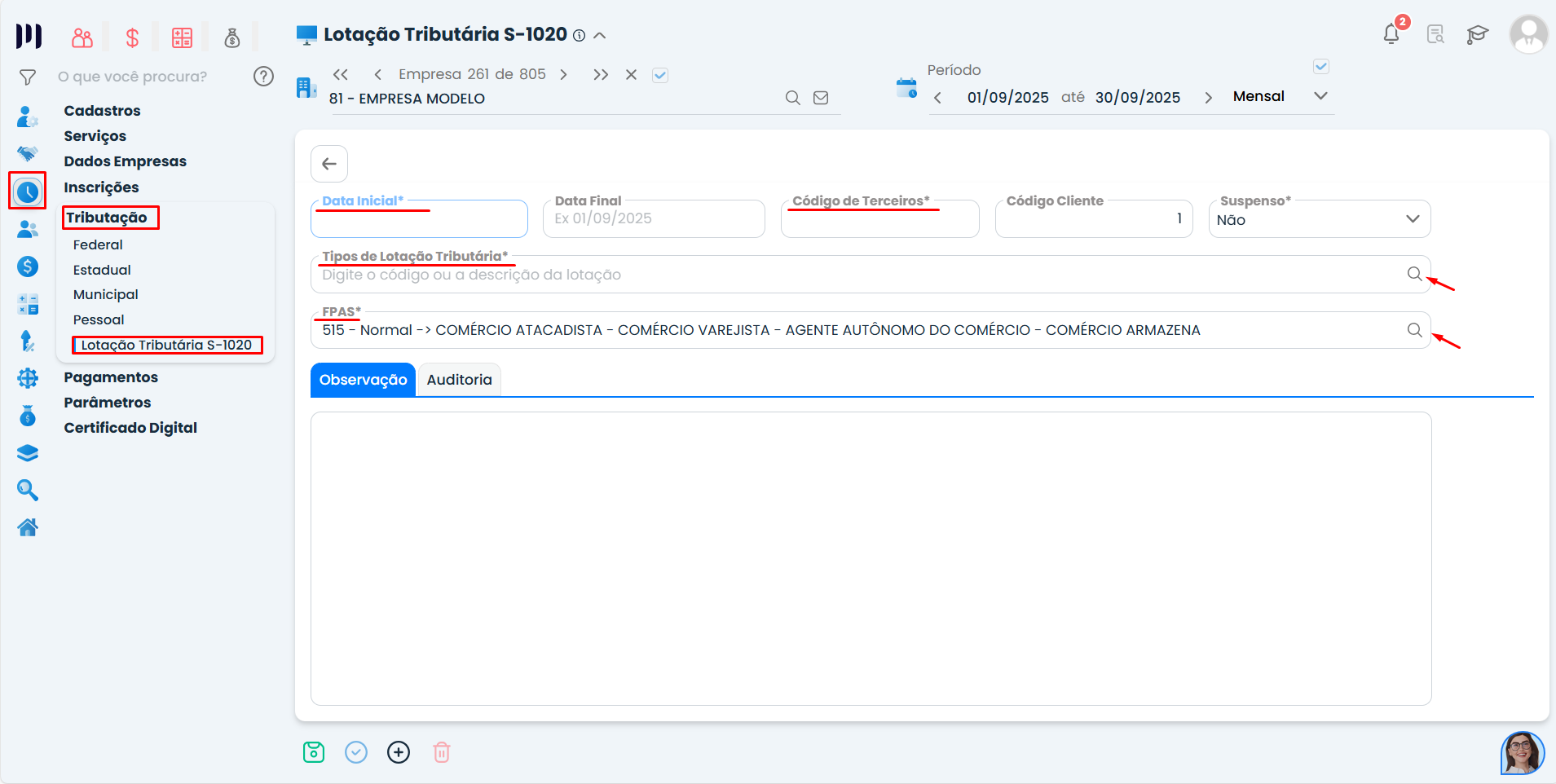
Task: Toggle the checkbox next to company navigation
Action: point(660,75)
